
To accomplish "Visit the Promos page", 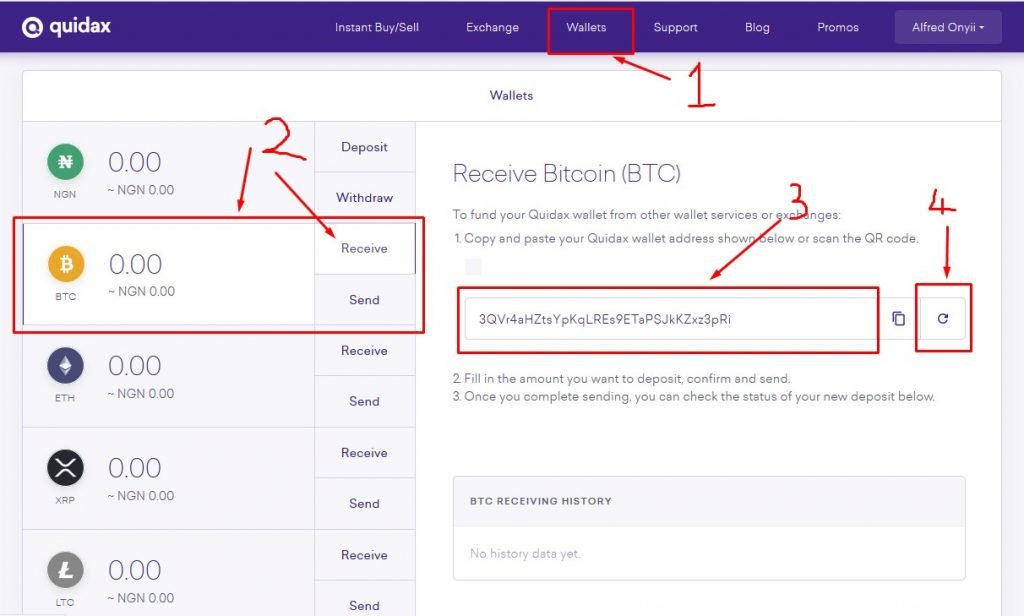I will 838,27.
